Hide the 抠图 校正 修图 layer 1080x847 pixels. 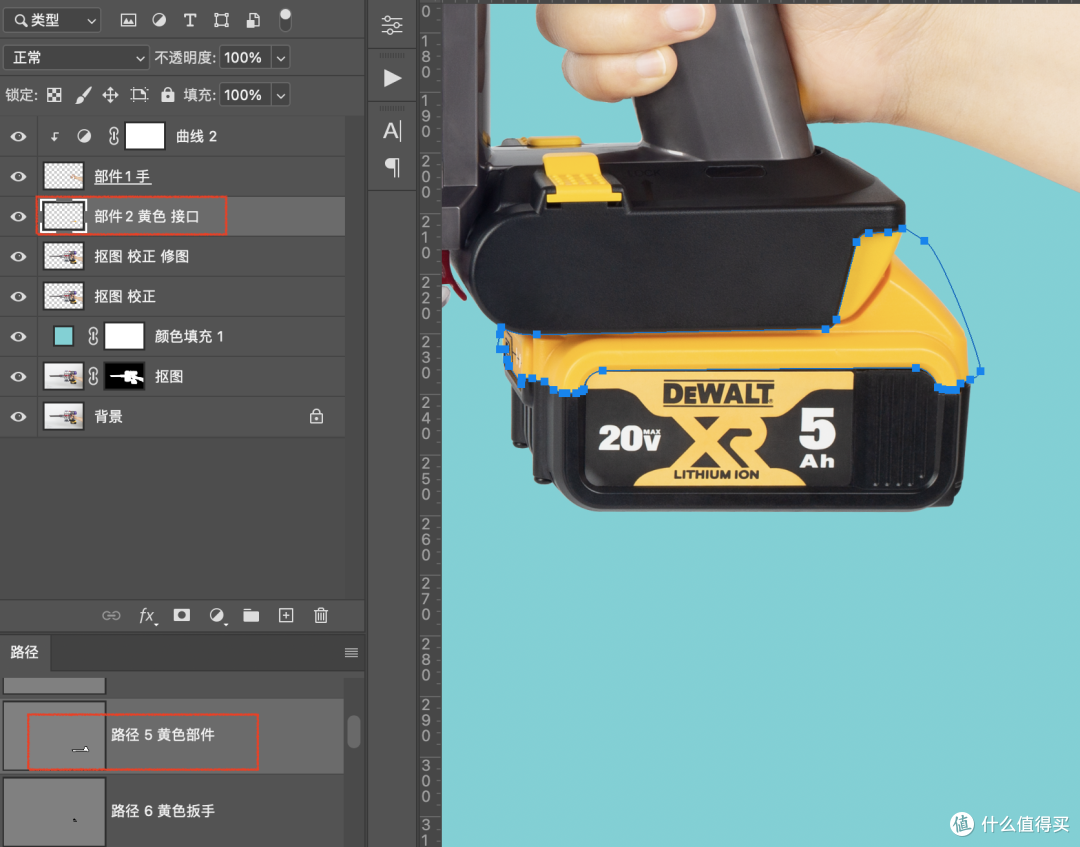(x=18, y=256)
